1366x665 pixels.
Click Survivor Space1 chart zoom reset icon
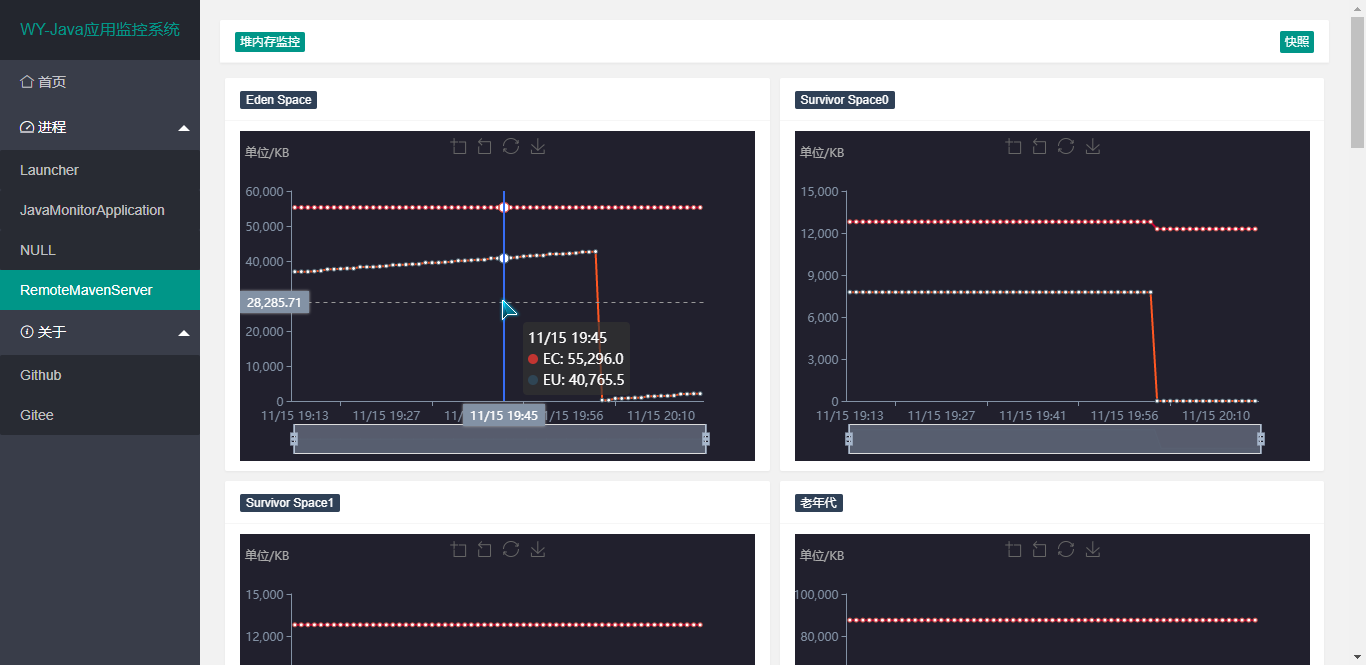pos(485,550)
